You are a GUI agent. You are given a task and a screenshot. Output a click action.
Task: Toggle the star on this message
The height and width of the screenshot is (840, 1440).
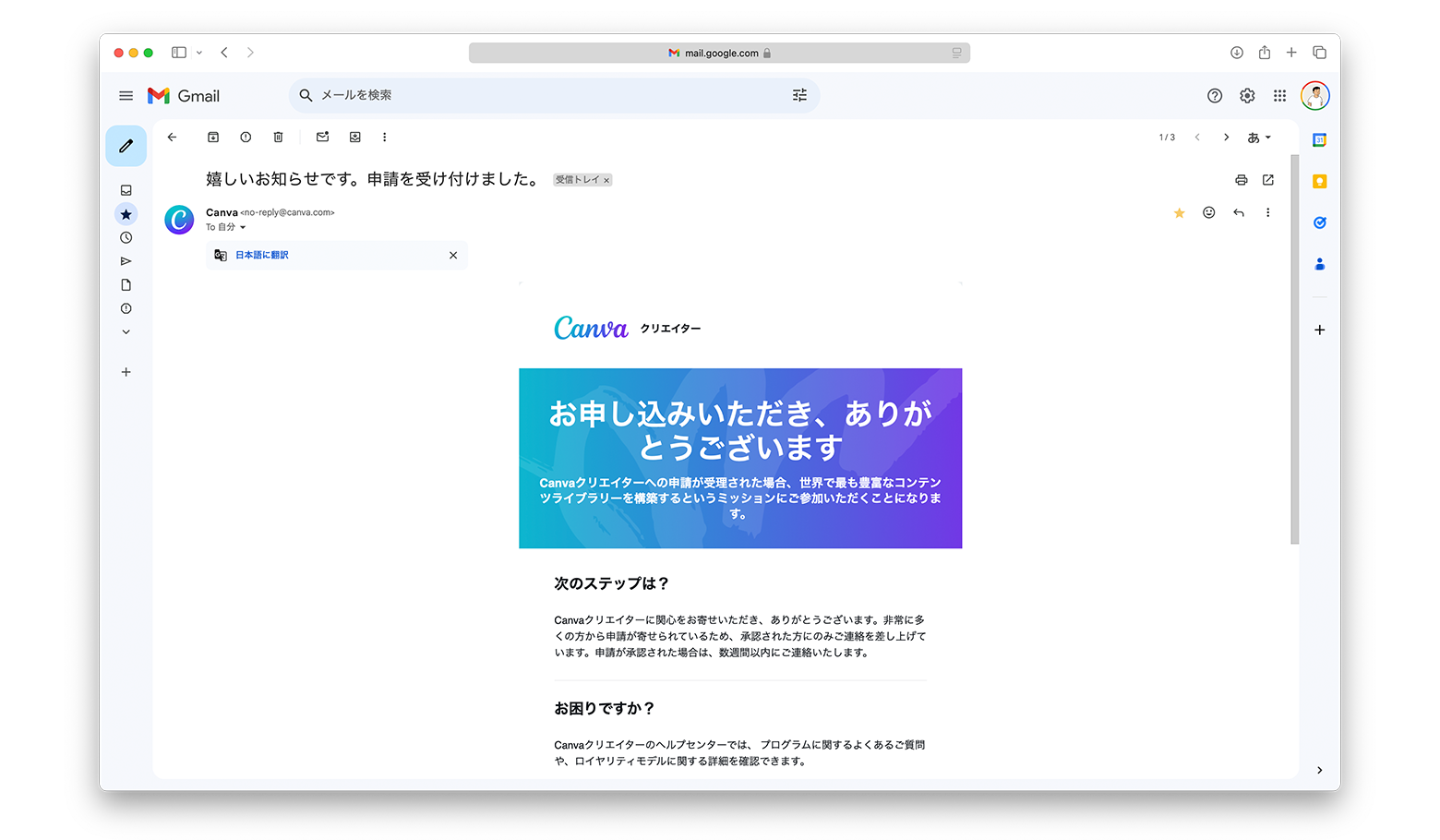1179,213
